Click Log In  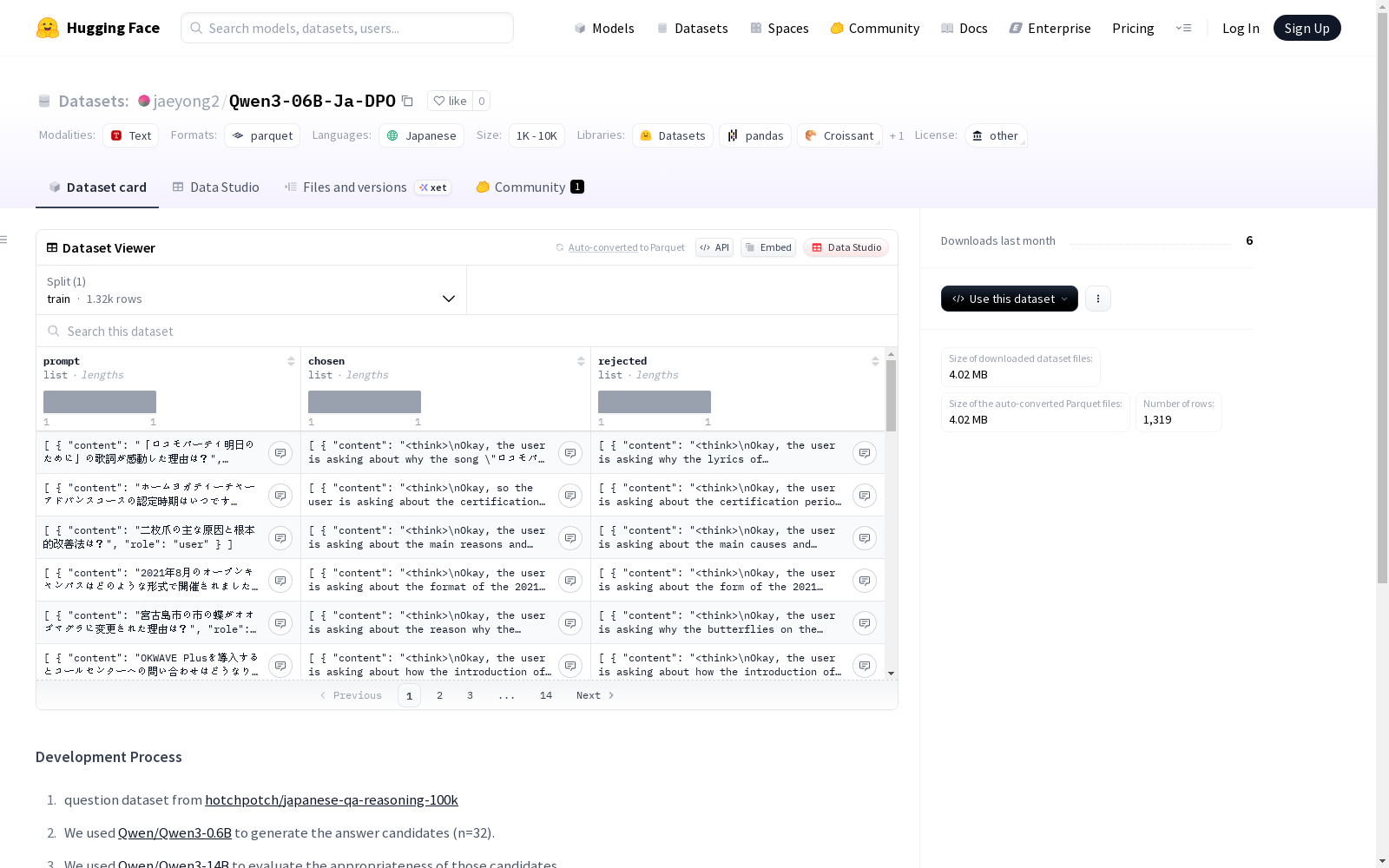coord(1241,28)
